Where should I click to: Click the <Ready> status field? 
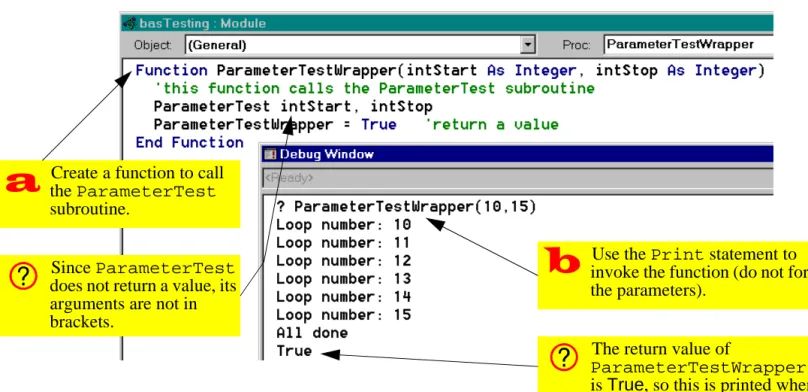click(x=517, y=178)
